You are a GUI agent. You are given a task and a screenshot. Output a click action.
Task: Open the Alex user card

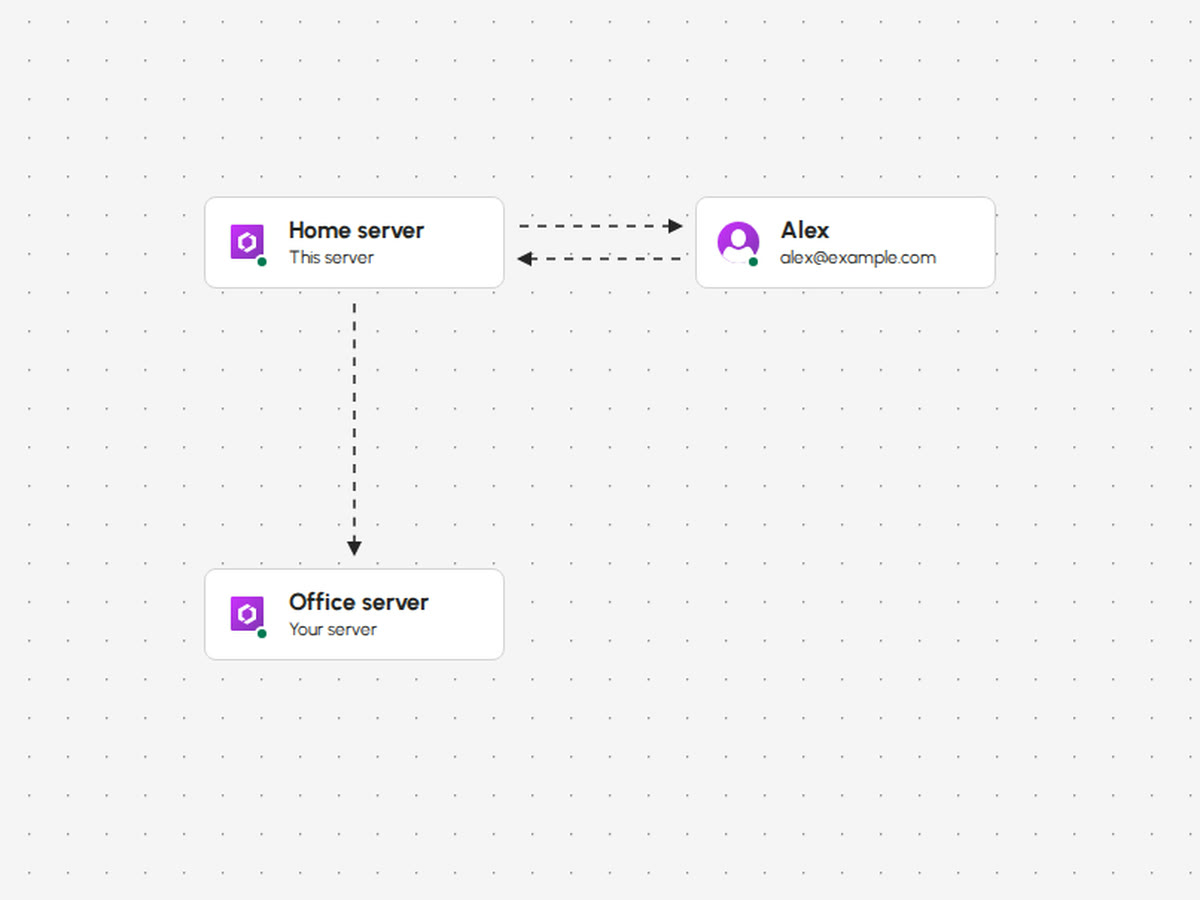[x=845, y=242]
